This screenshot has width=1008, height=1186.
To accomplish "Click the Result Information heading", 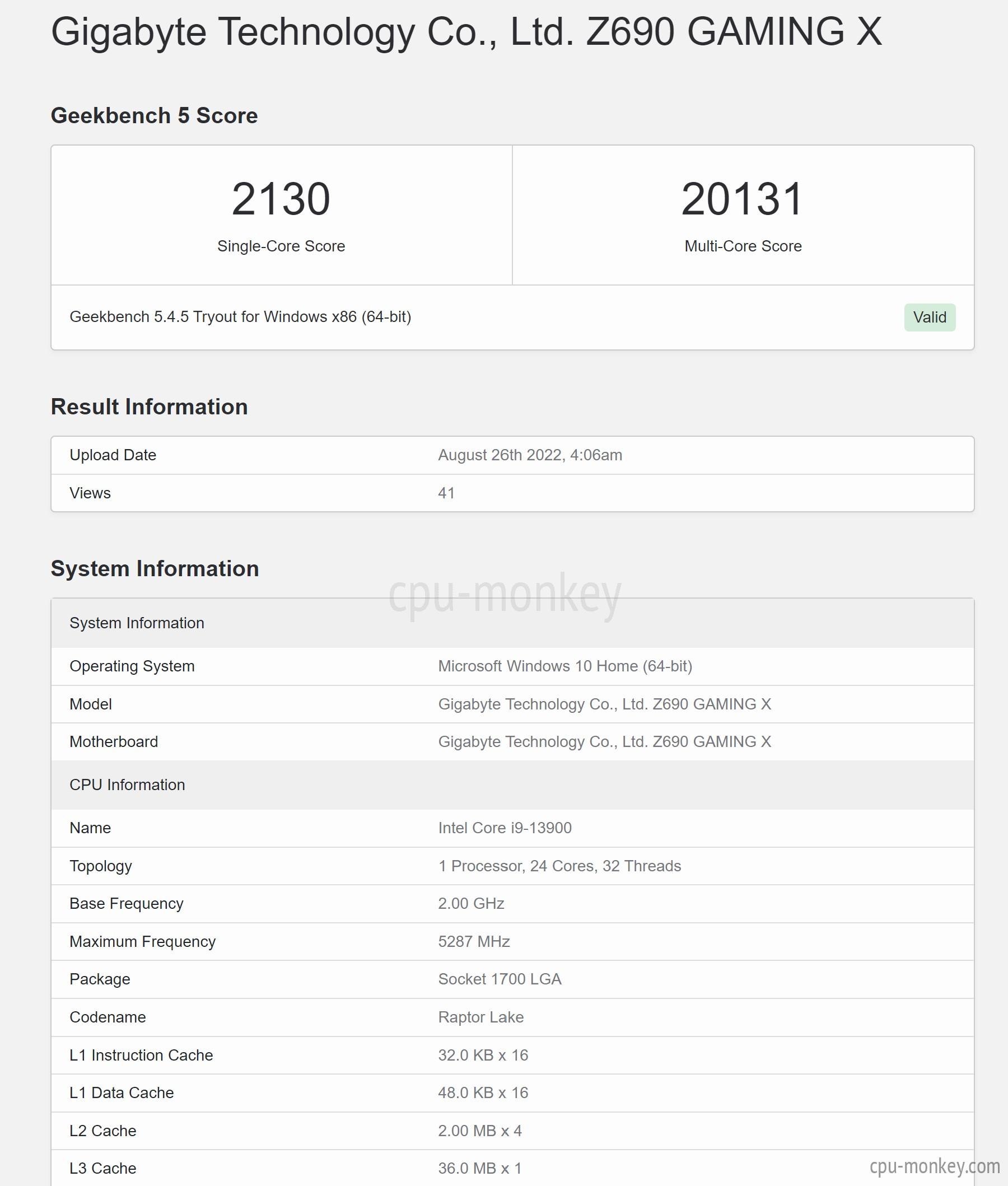I will click(x=149, y=407).
